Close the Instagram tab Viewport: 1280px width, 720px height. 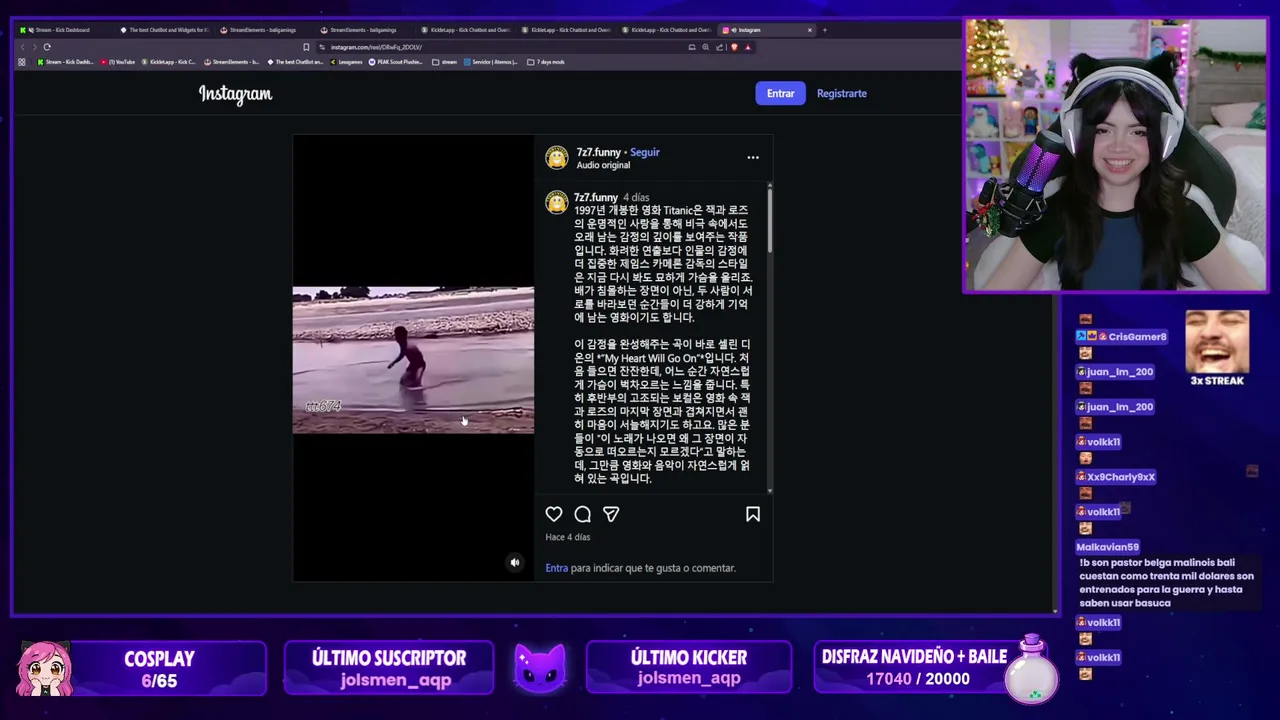point(809,30)
